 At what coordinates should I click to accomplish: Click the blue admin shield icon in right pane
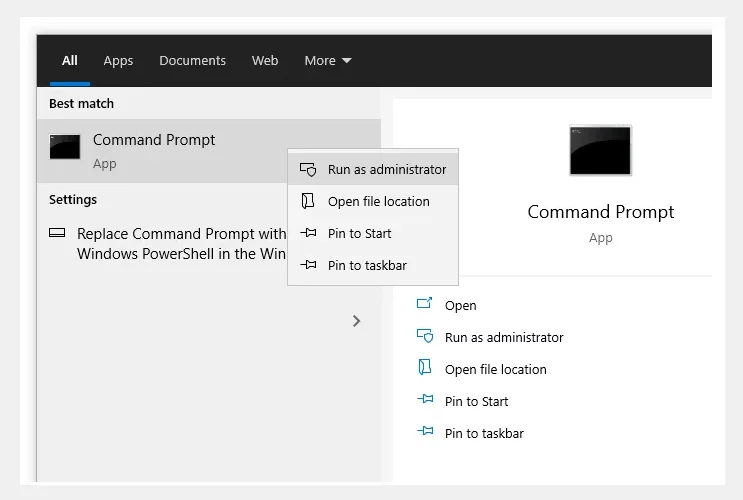point(425,336)
